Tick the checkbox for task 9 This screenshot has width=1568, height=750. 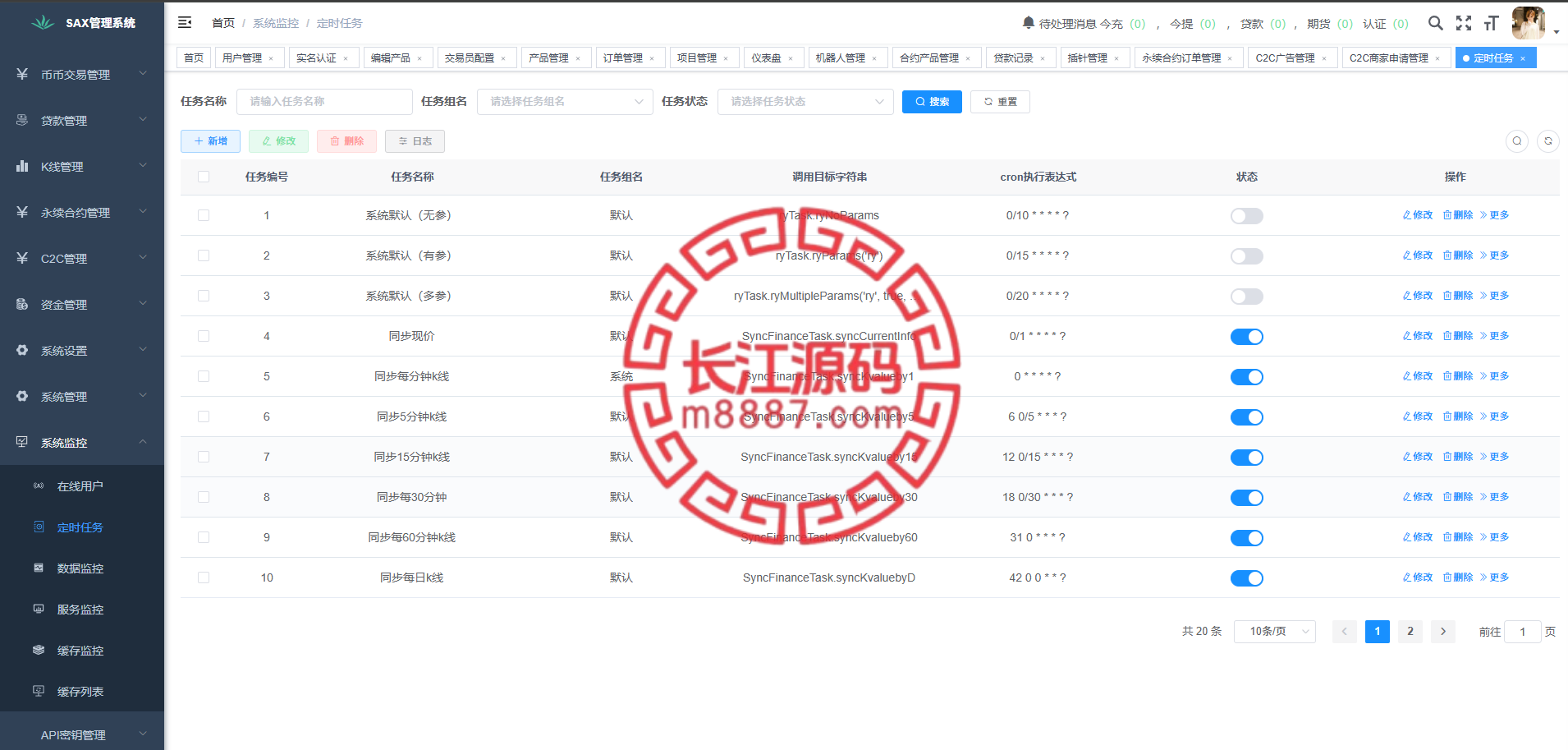[x=204, y=537]
